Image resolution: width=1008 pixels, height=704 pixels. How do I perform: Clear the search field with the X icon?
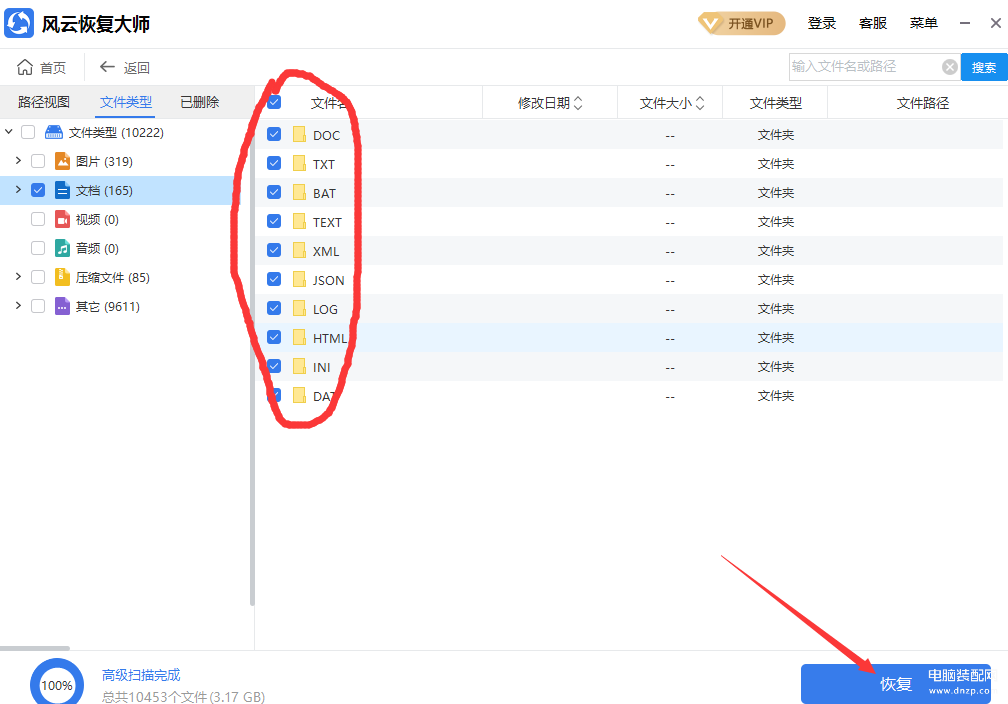tap(950, 67)
